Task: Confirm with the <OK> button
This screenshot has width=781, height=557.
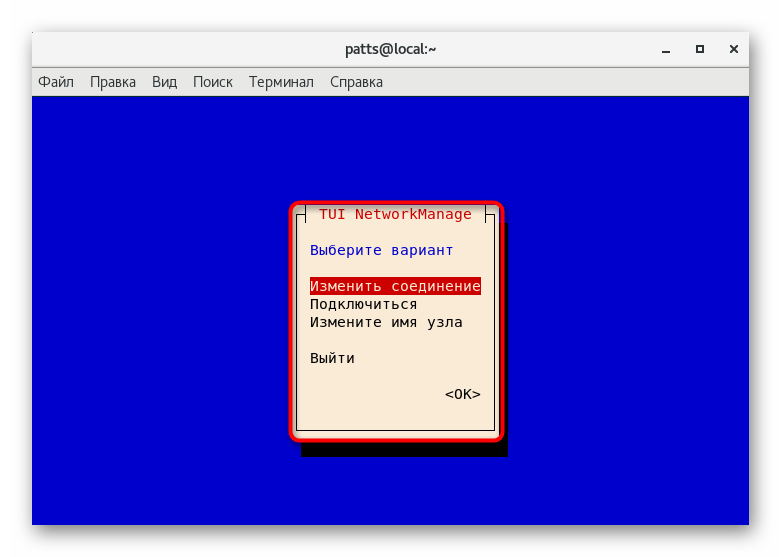Action: [x=463, y=394]
